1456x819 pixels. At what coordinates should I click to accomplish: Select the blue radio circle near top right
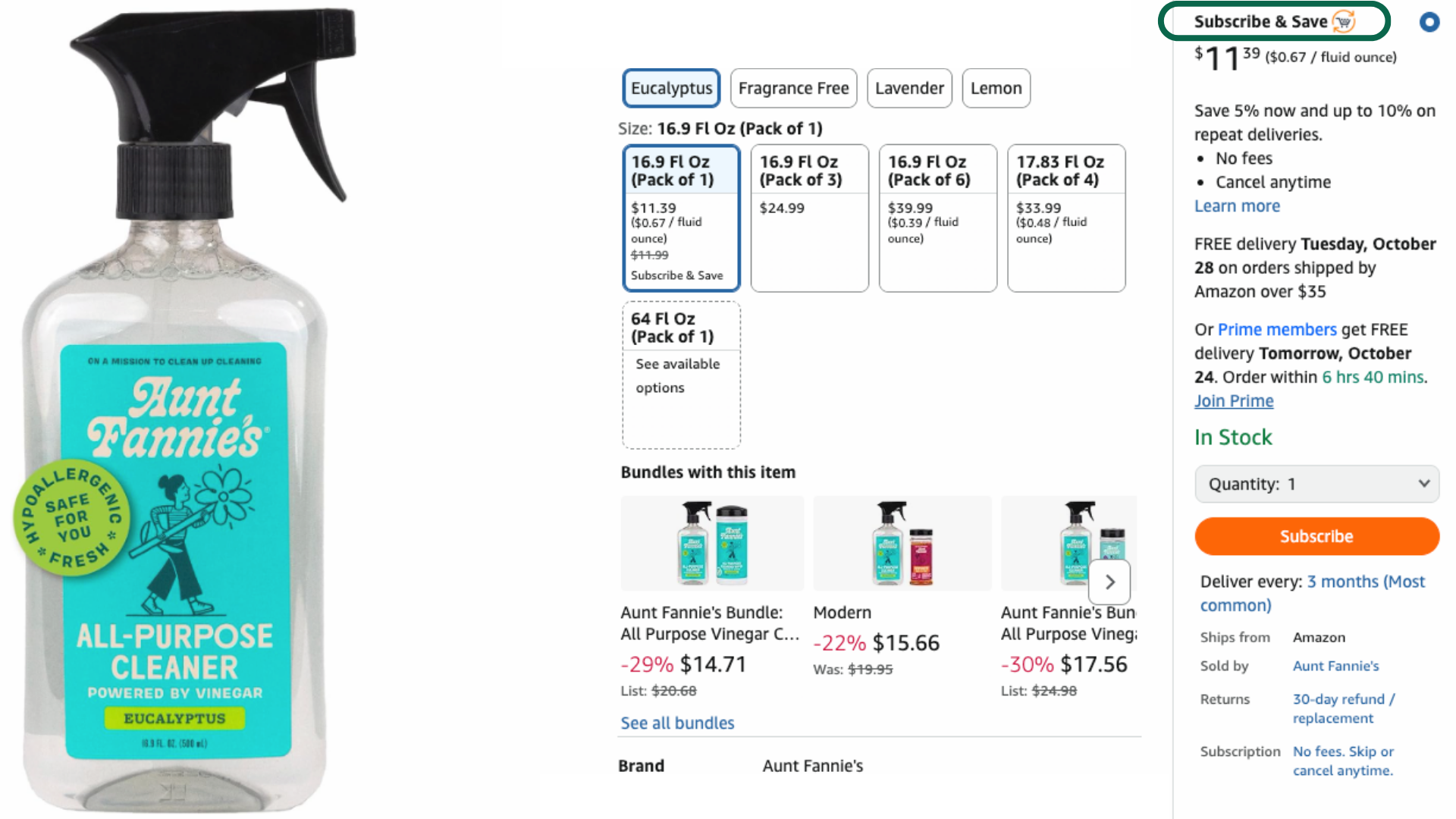1429,22
